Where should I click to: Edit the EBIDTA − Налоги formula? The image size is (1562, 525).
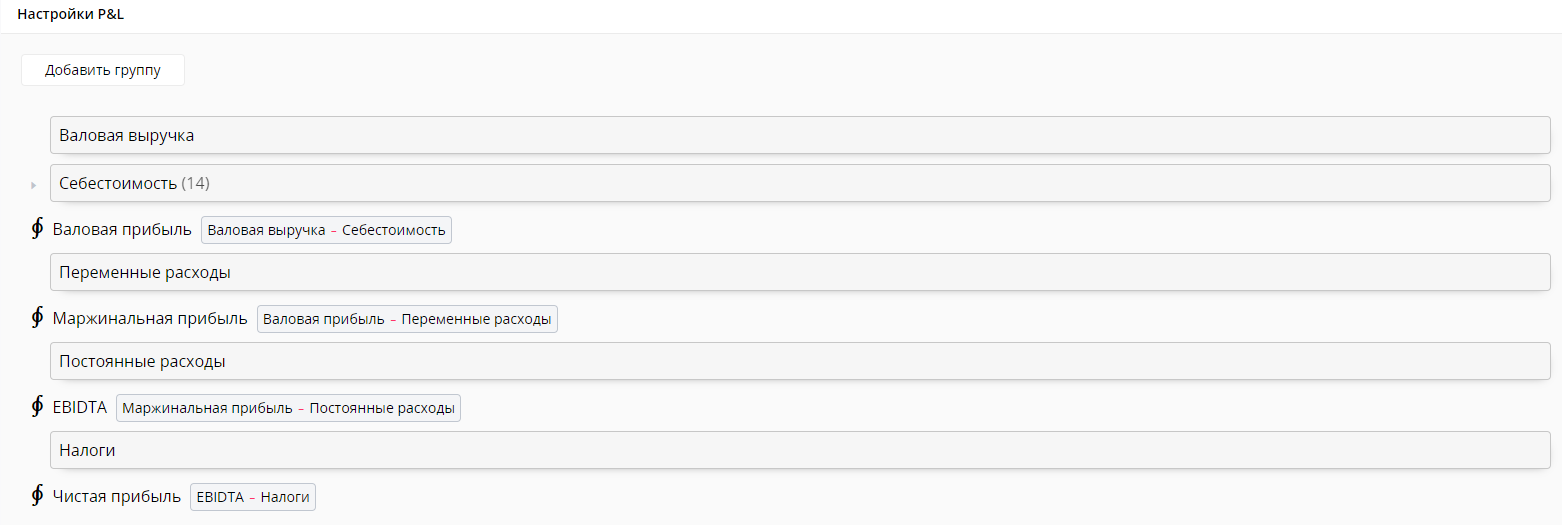[253, 497]
